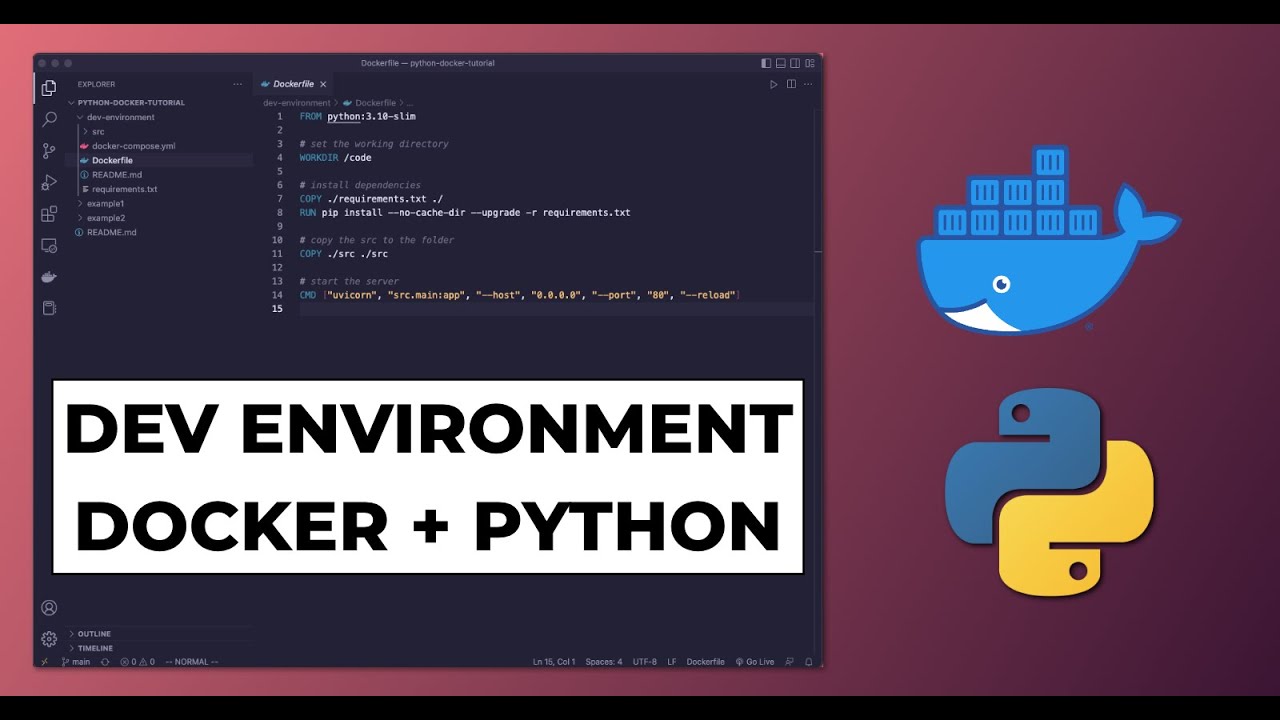
Task: Open the Remote Explorer view
Action: pos(49,245)
